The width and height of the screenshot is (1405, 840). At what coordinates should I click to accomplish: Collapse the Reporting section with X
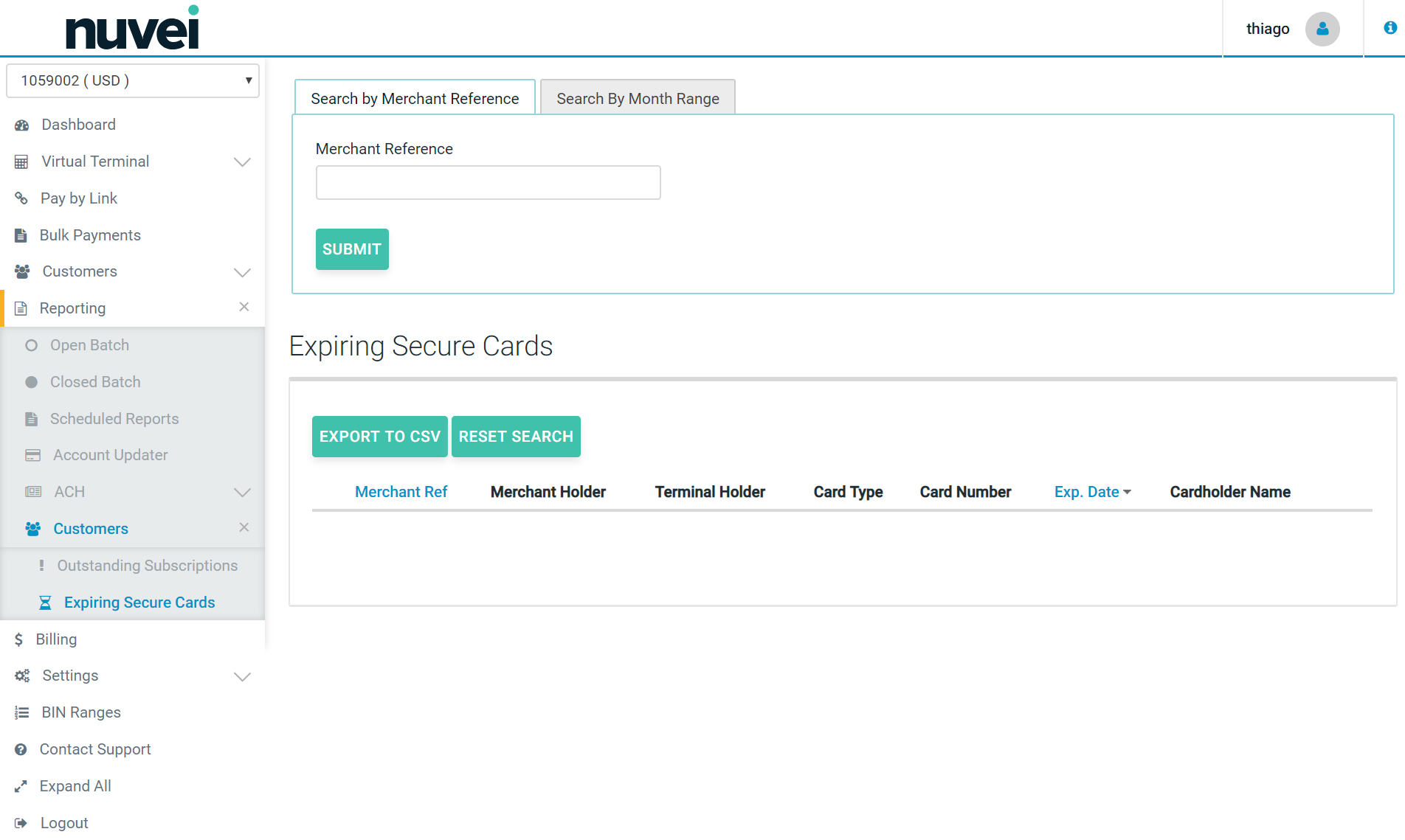click(244, 307)
